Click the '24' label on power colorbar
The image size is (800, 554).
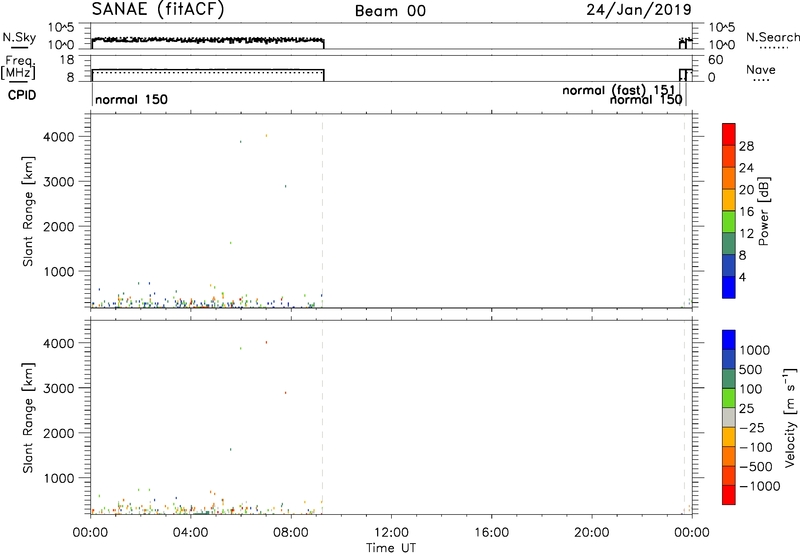[746, 168]
